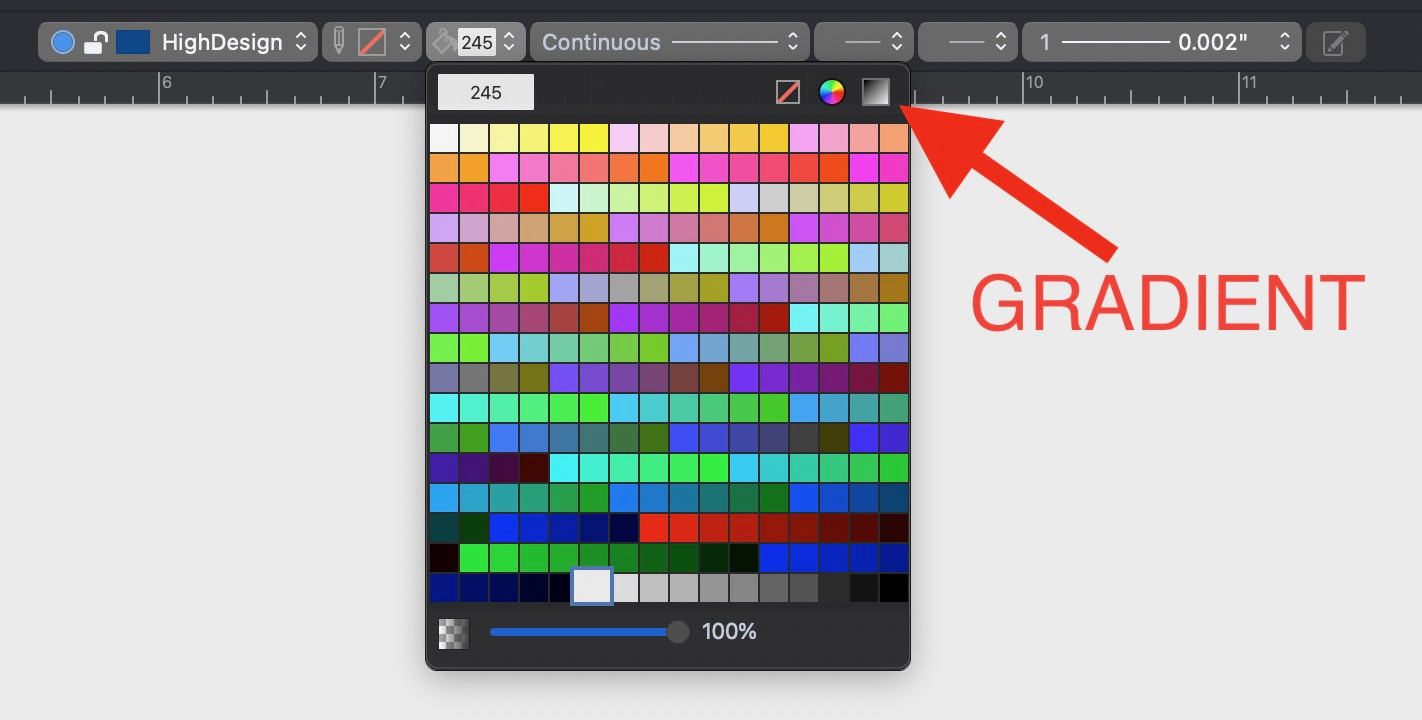This screenshot has height=720, width=1422.
Task: Open the line start marker dropdown
Action: [x=864, y=42]
